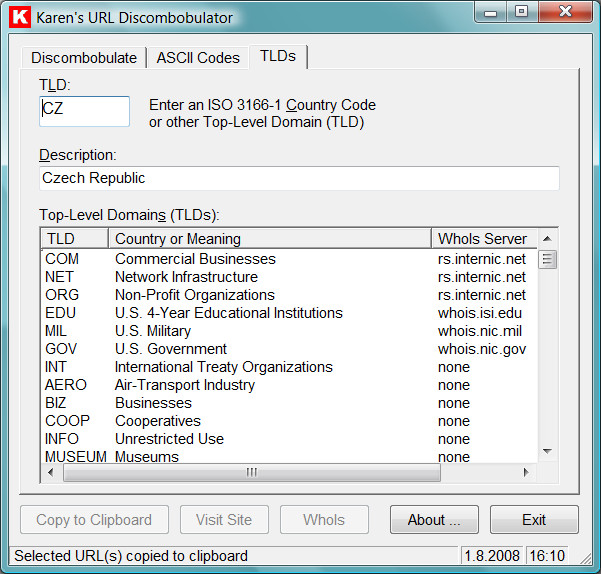Screen dimensions: 601x574
Task: Select the COM row in the list
Action: (289, 259)
